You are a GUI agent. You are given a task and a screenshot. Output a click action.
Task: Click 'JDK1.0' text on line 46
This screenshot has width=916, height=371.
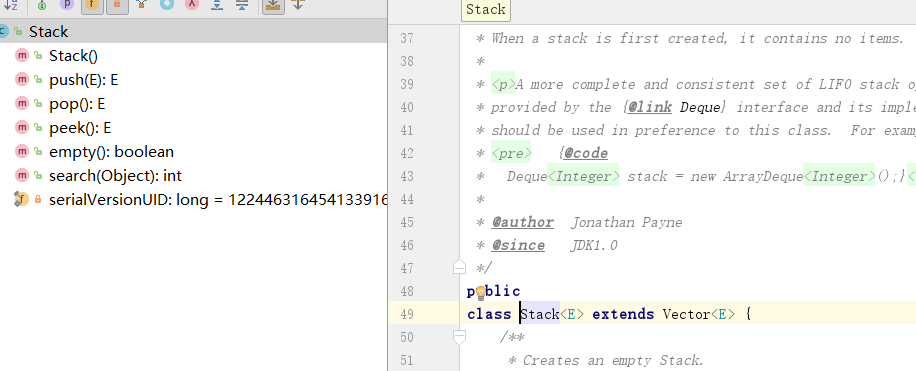594,245
